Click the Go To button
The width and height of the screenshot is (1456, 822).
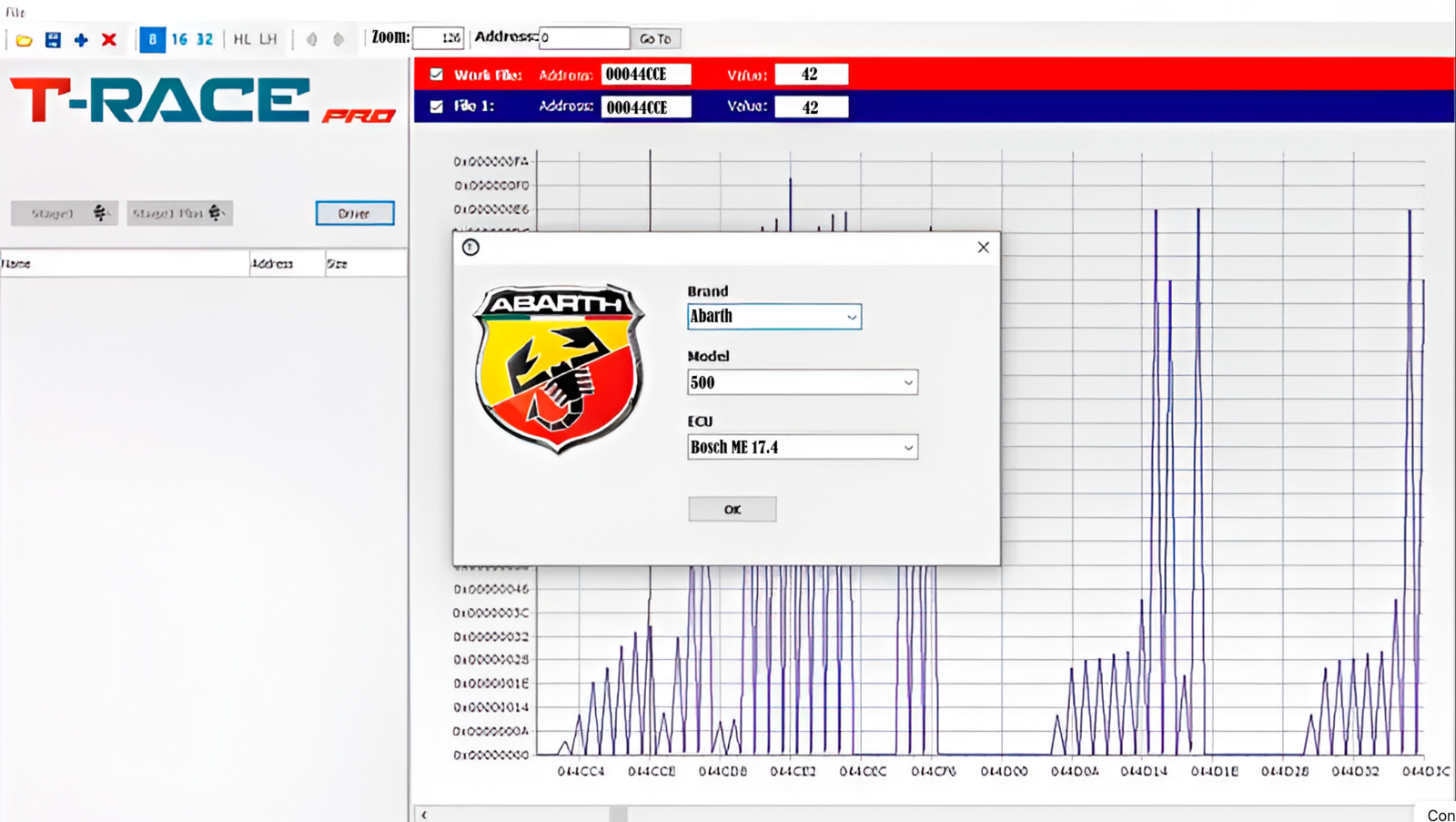click(655, 37)
